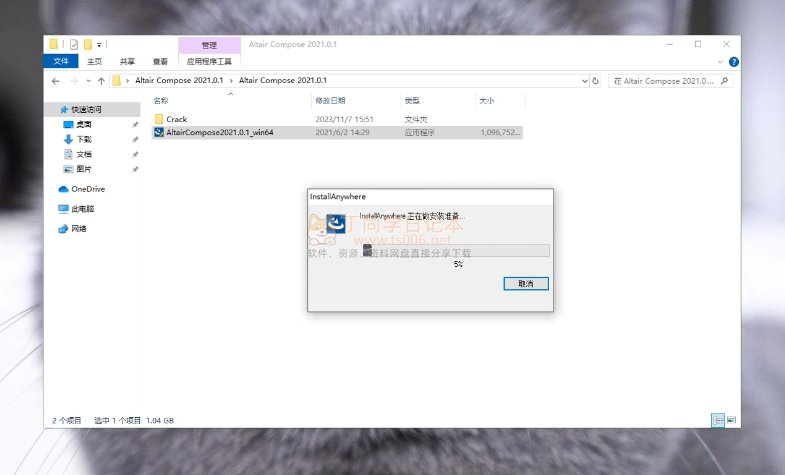785x475 pixels.
Task: Open 下载 (Downloads) in the sidebar
Action: [x=84, y=139]
